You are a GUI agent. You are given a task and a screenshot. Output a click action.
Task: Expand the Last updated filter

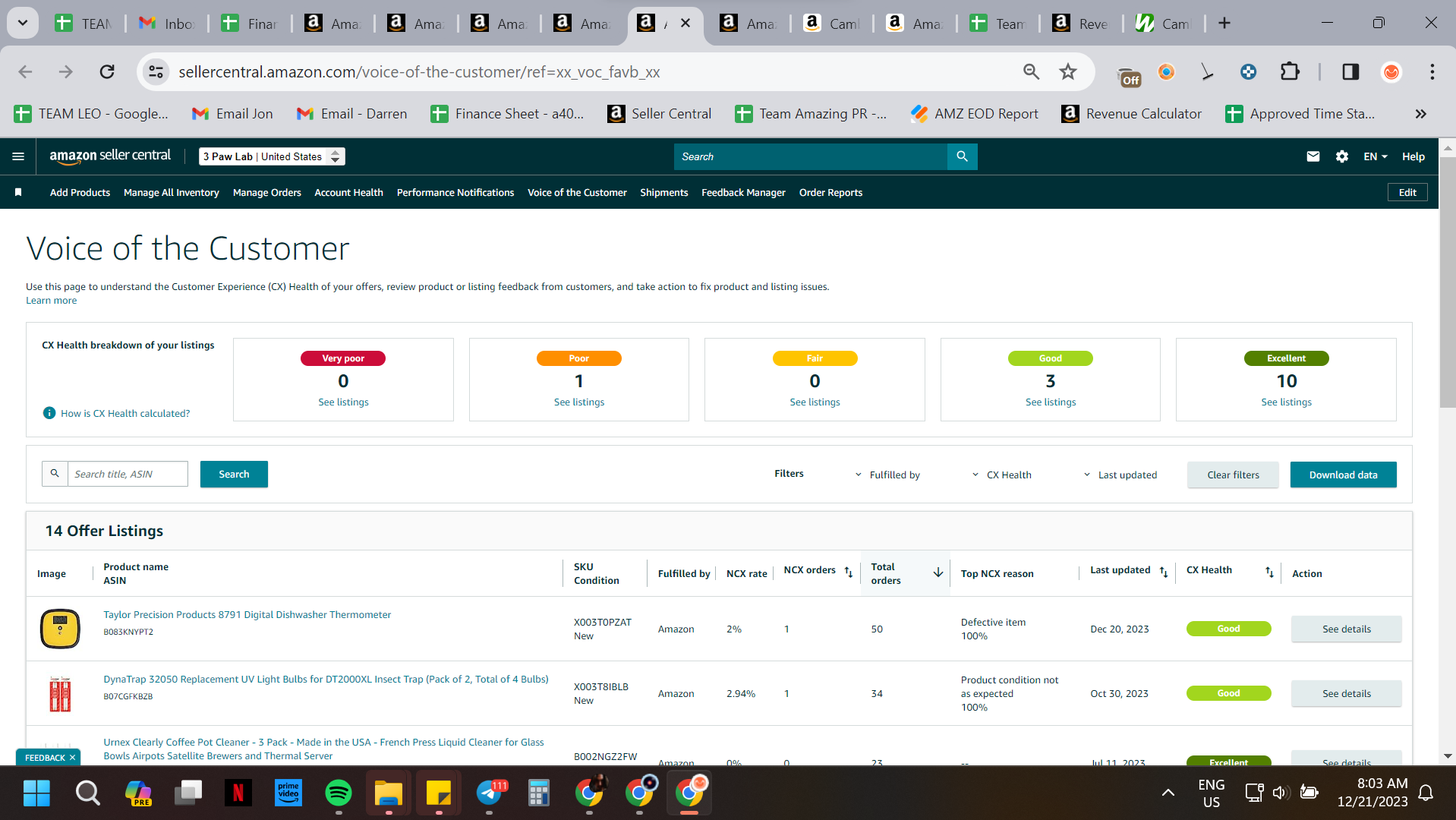(x=1120, y=475)
